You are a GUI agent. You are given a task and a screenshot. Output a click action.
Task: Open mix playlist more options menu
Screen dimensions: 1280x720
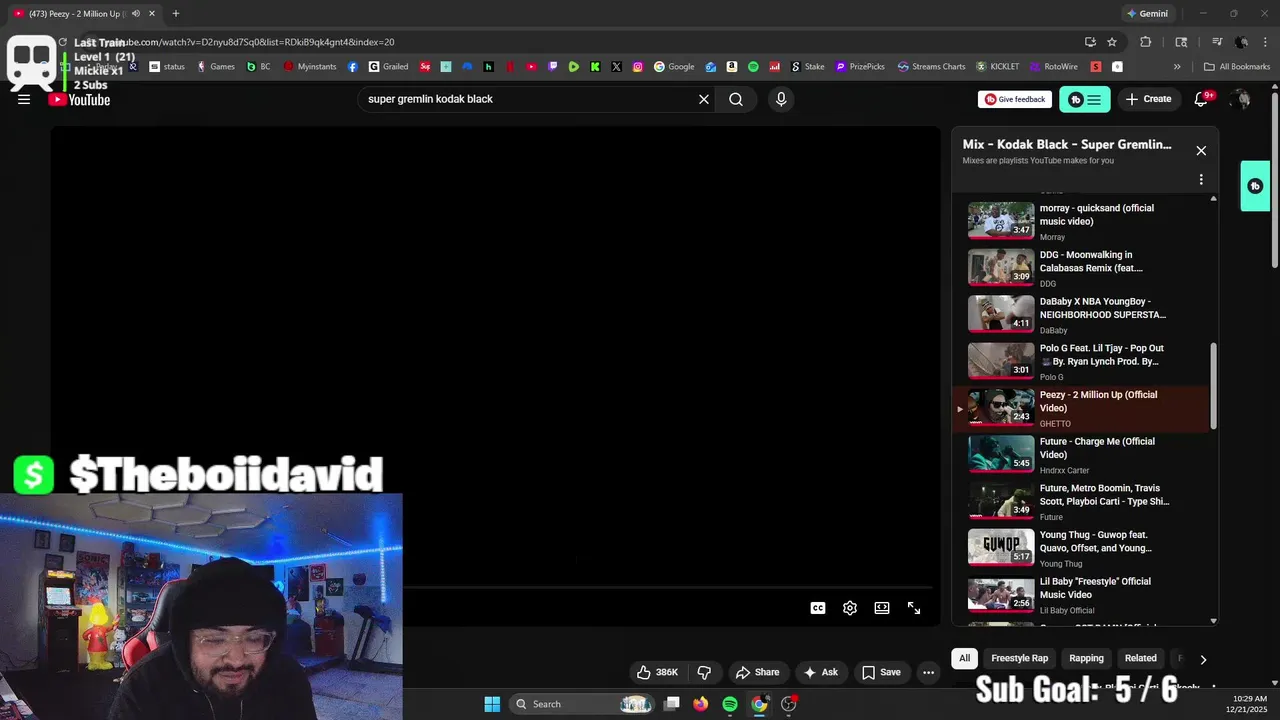[1201, 180]
